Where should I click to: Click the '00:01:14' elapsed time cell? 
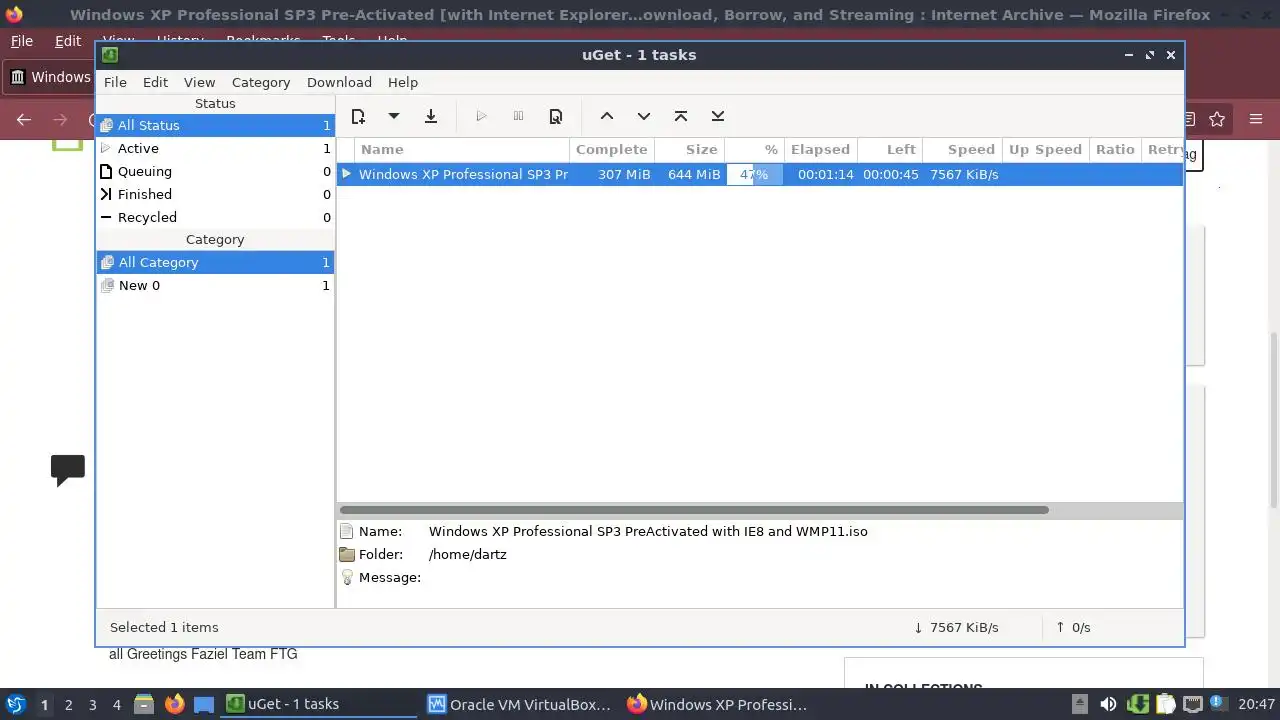pos(826,174)
